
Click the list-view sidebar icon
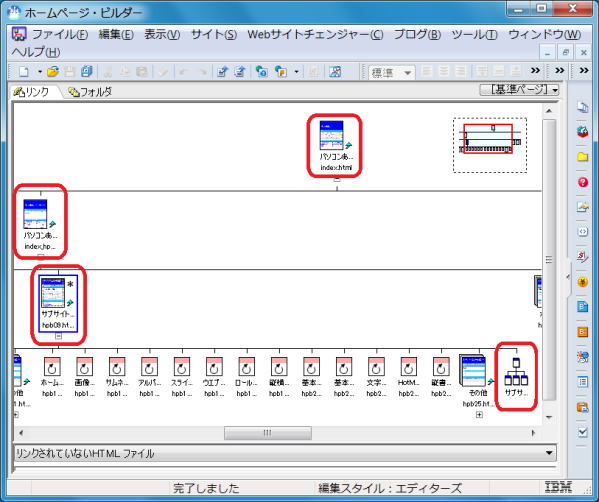[582, 382]
